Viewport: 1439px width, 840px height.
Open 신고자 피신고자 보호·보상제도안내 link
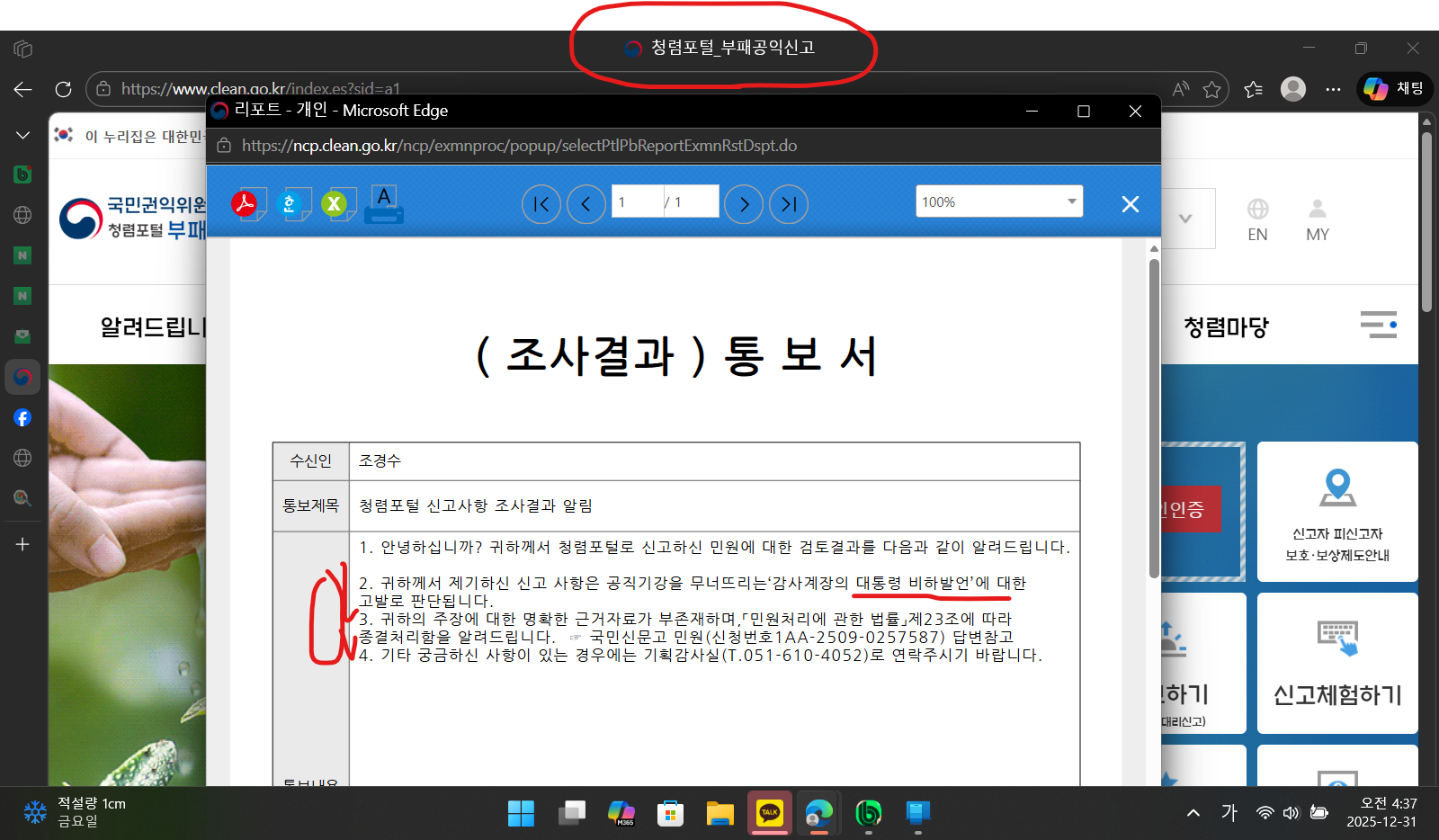point(1337,513)
